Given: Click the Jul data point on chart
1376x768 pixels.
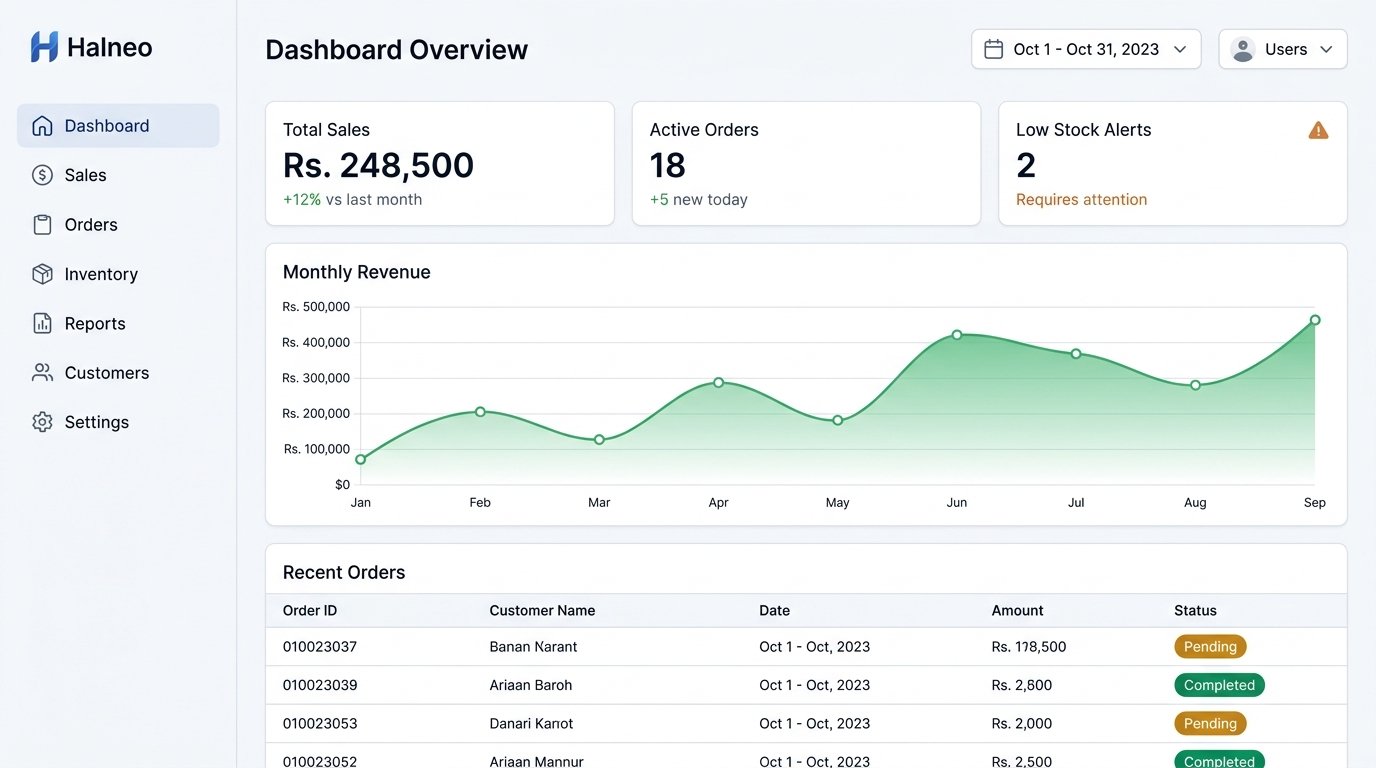Looking at the screenshot, I should [x=1076, y=354].
